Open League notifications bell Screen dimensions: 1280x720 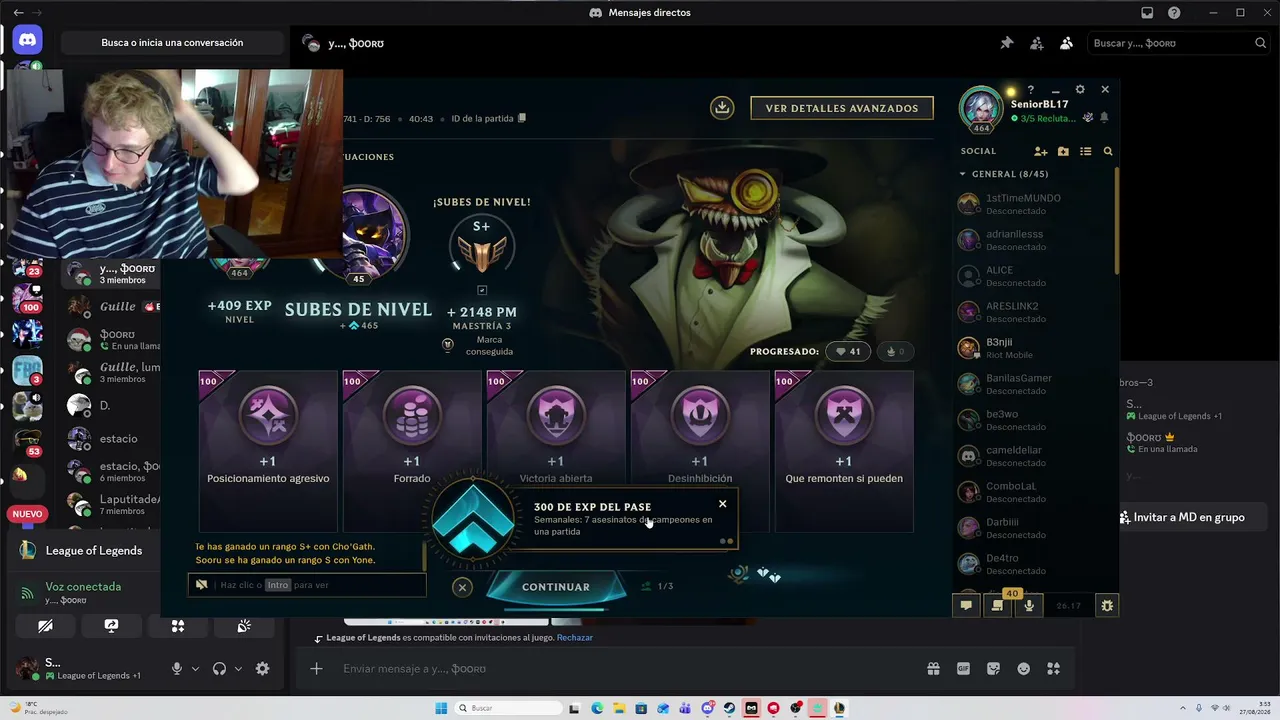coord(1104,118)
